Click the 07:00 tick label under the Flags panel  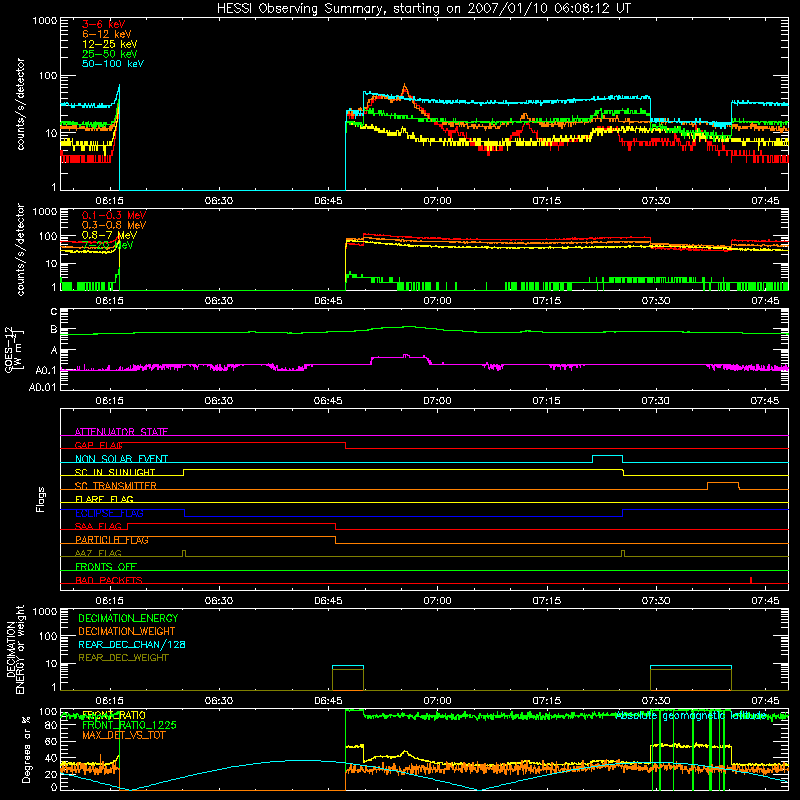coord(437,601)
